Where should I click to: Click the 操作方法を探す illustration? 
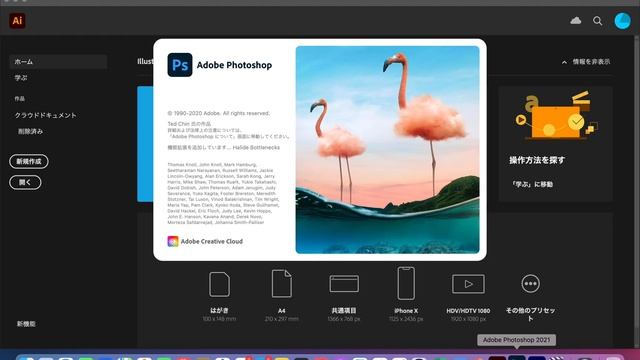pyautogui.click(x=555, y=115)
